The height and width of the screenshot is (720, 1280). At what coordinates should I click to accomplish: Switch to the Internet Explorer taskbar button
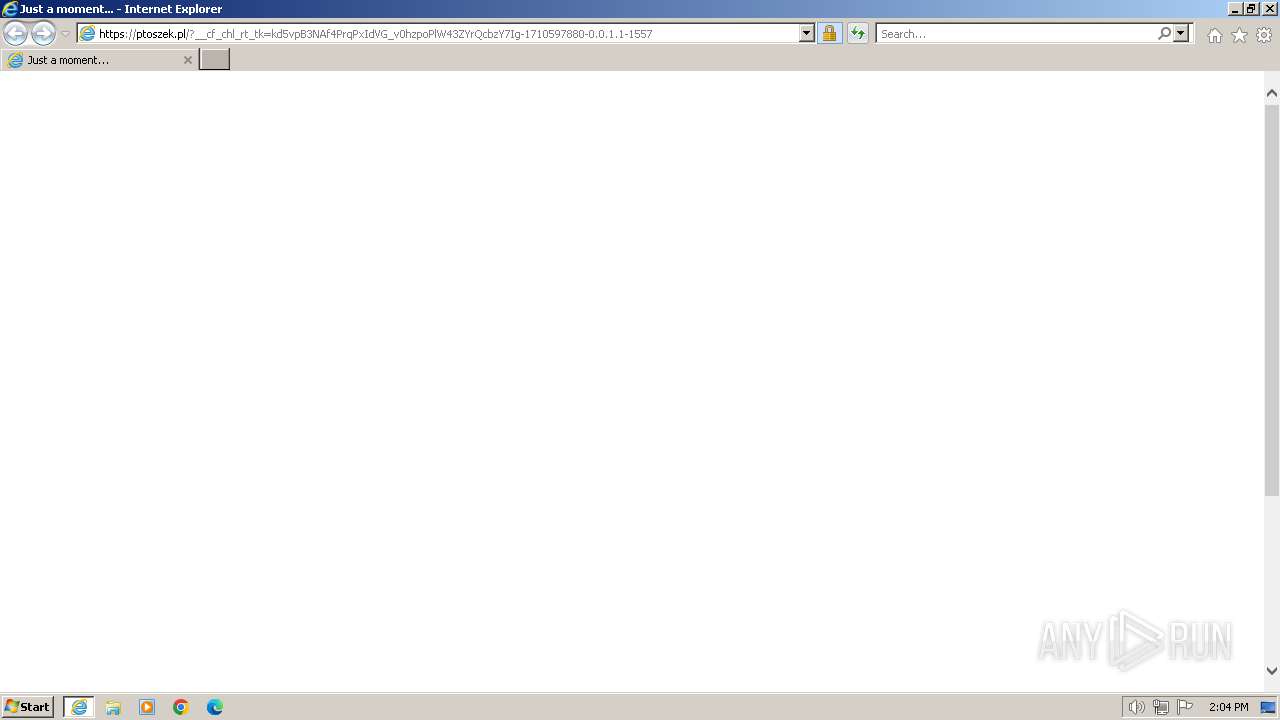point(79,707)
